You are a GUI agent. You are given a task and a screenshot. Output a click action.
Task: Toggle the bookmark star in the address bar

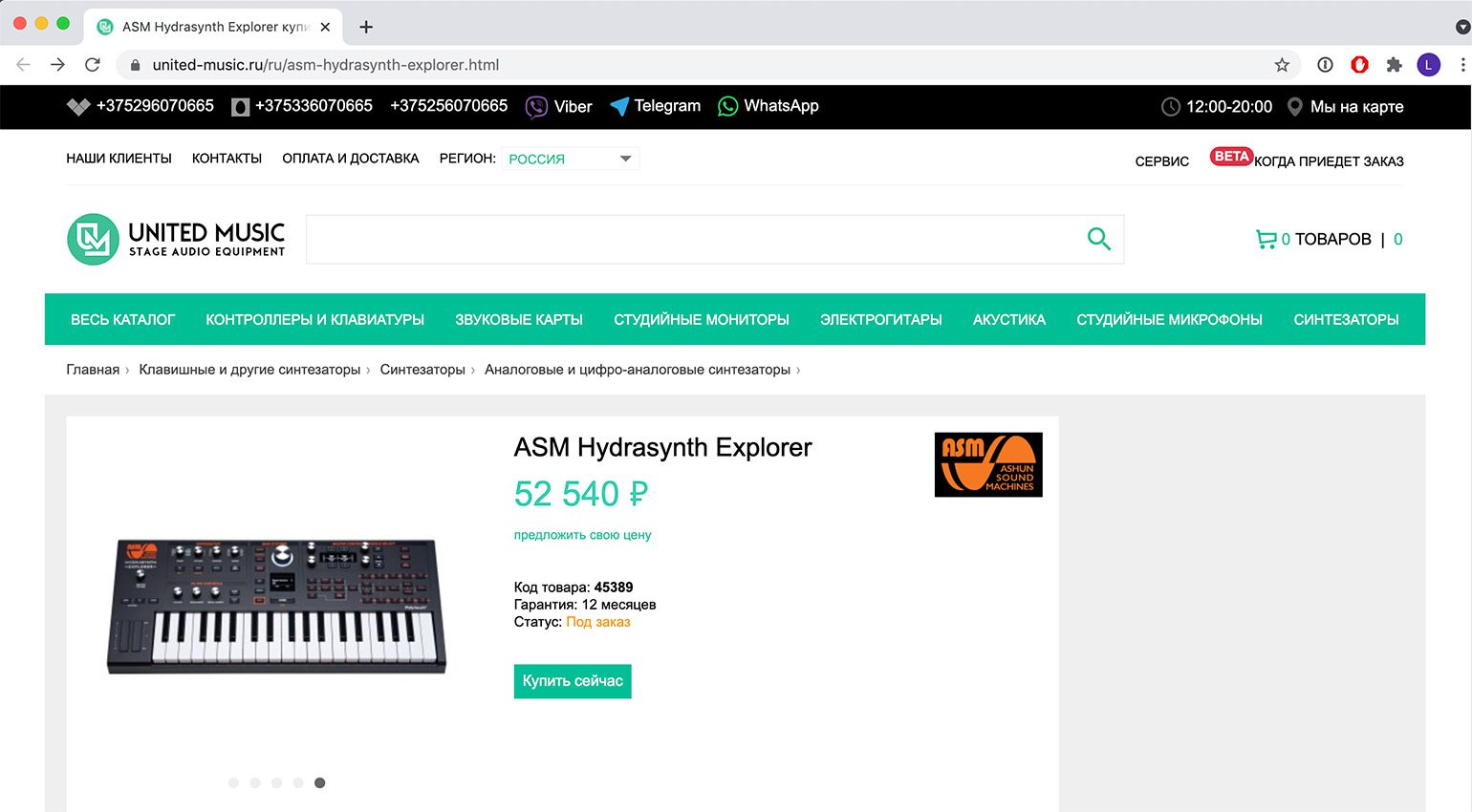click(x=1281, y=65)
